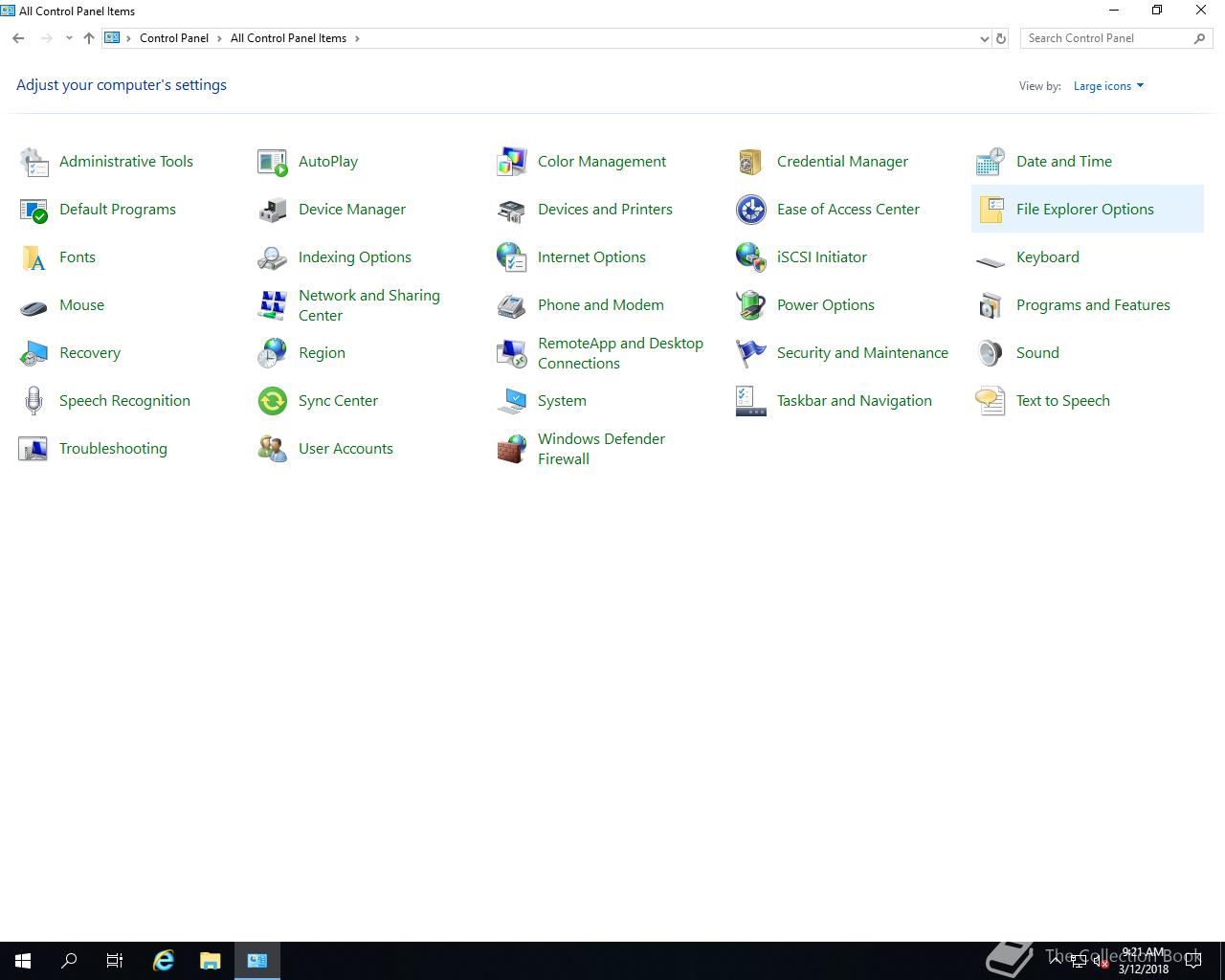1225x980 pixels.
Task: Open the Sound speaker icon
Action: (991, 353)
